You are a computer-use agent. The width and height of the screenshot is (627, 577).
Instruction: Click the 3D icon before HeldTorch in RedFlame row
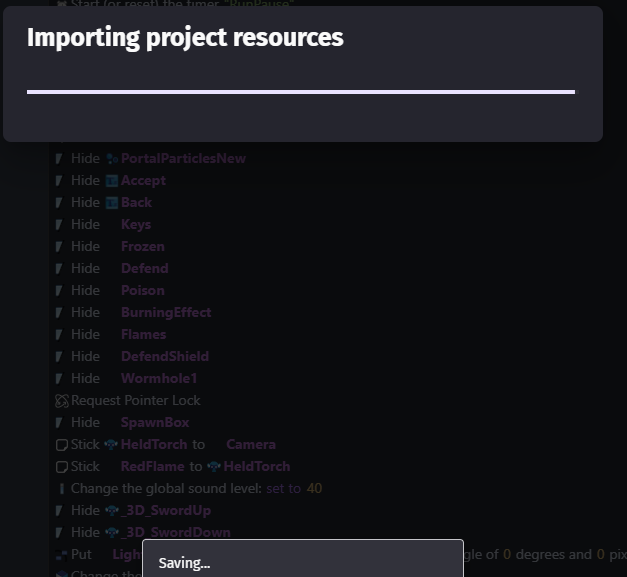coord(214,467)
